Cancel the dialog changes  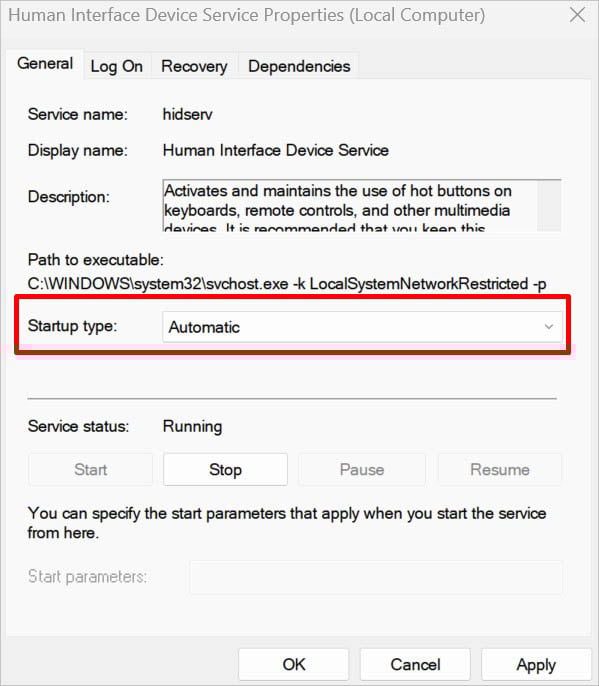click(x=415, y=665)
